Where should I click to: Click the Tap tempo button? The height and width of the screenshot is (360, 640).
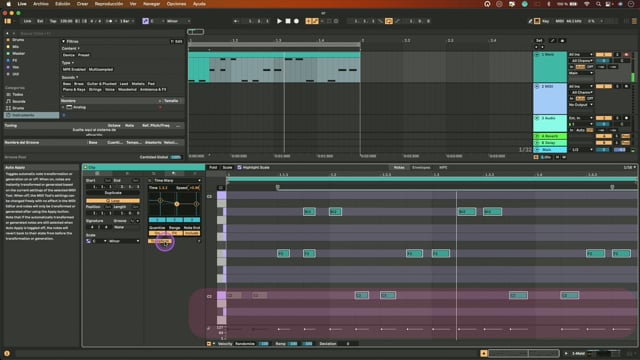coord(53,21)
